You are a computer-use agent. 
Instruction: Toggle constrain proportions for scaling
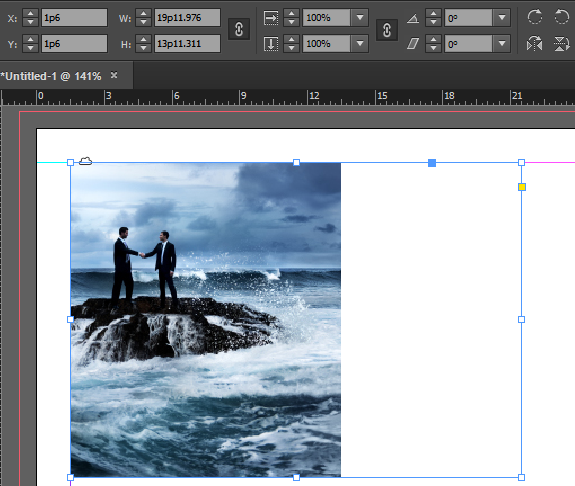click(x=387, y=30)
